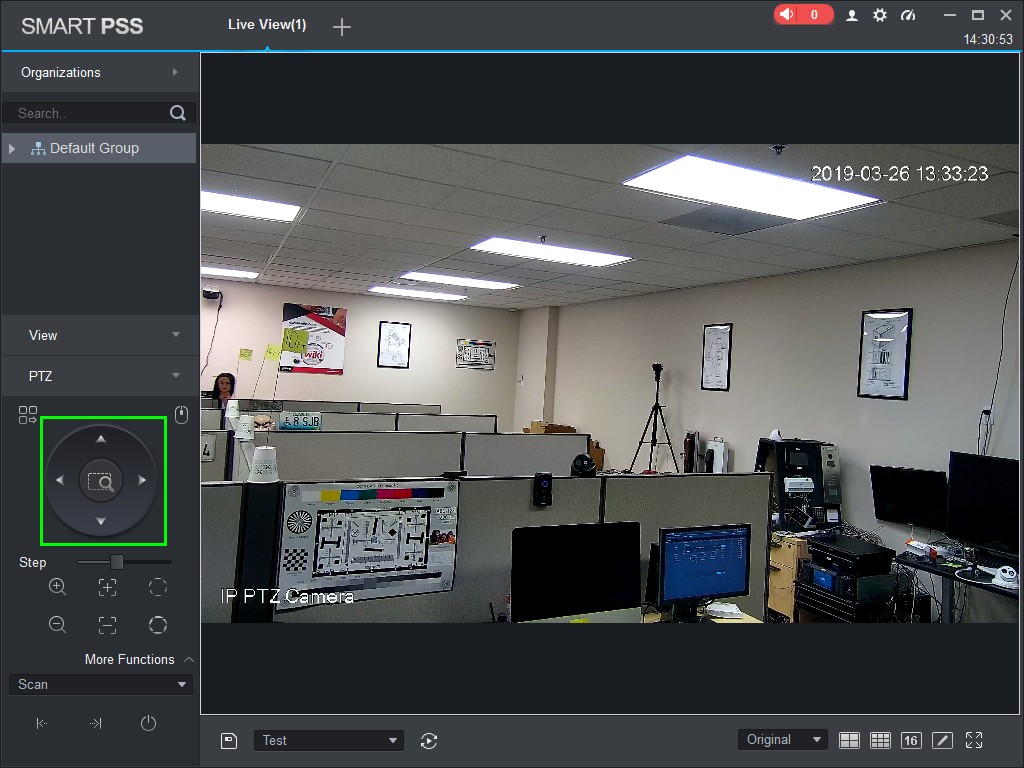Screen dimensions: 1024x768
Task: Open the user account icon
Action: tap(852, 15)
